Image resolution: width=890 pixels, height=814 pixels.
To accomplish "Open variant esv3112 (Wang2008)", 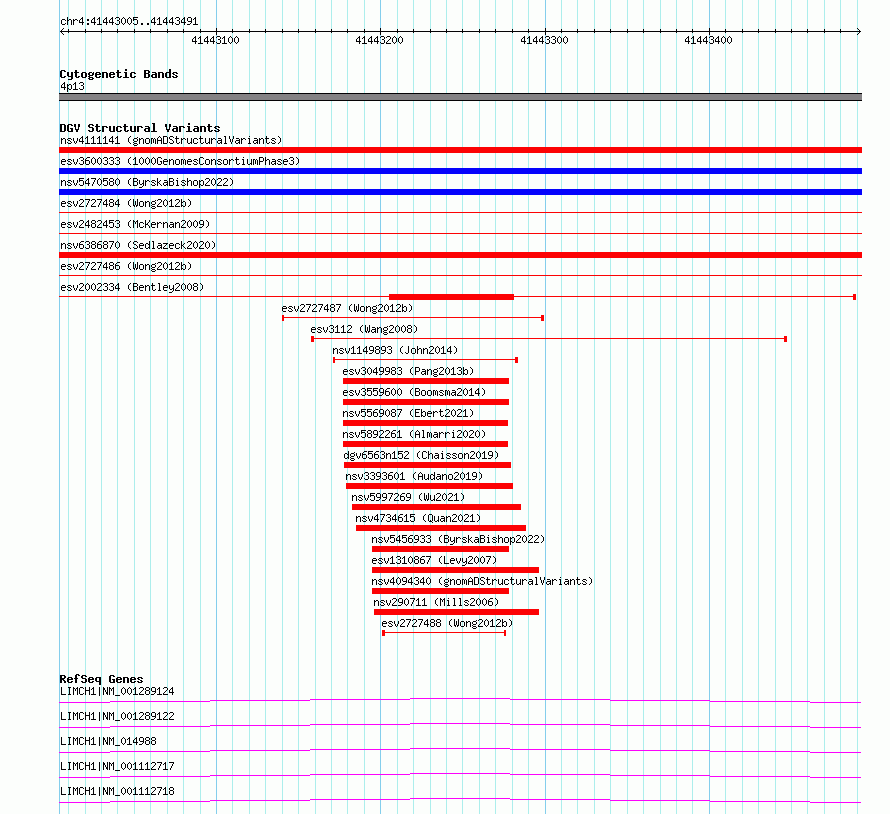I will 364,329.
